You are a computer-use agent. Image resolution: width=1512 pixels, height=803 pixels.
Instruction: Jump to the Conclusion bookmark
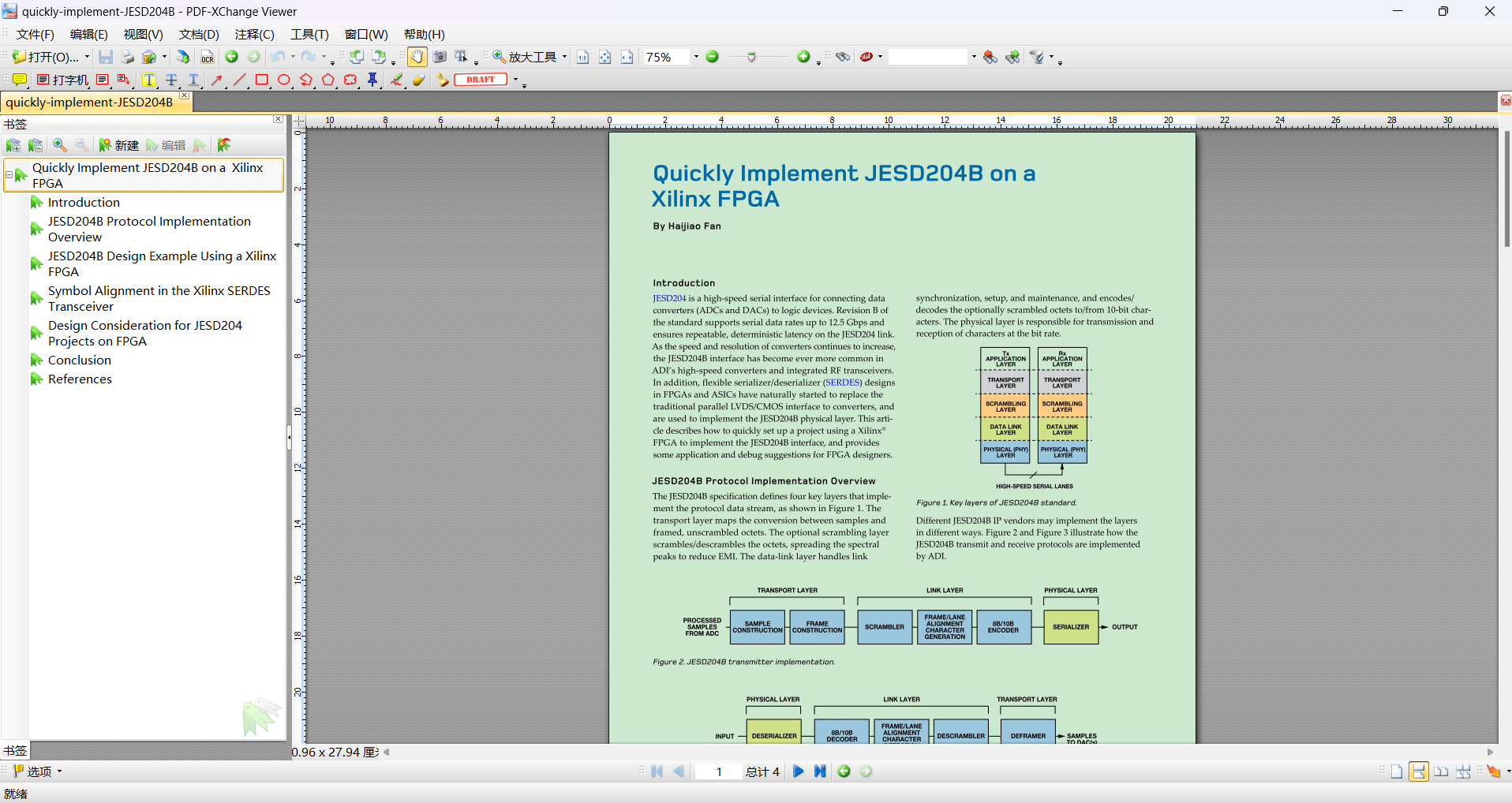click(x=80, y=360)
